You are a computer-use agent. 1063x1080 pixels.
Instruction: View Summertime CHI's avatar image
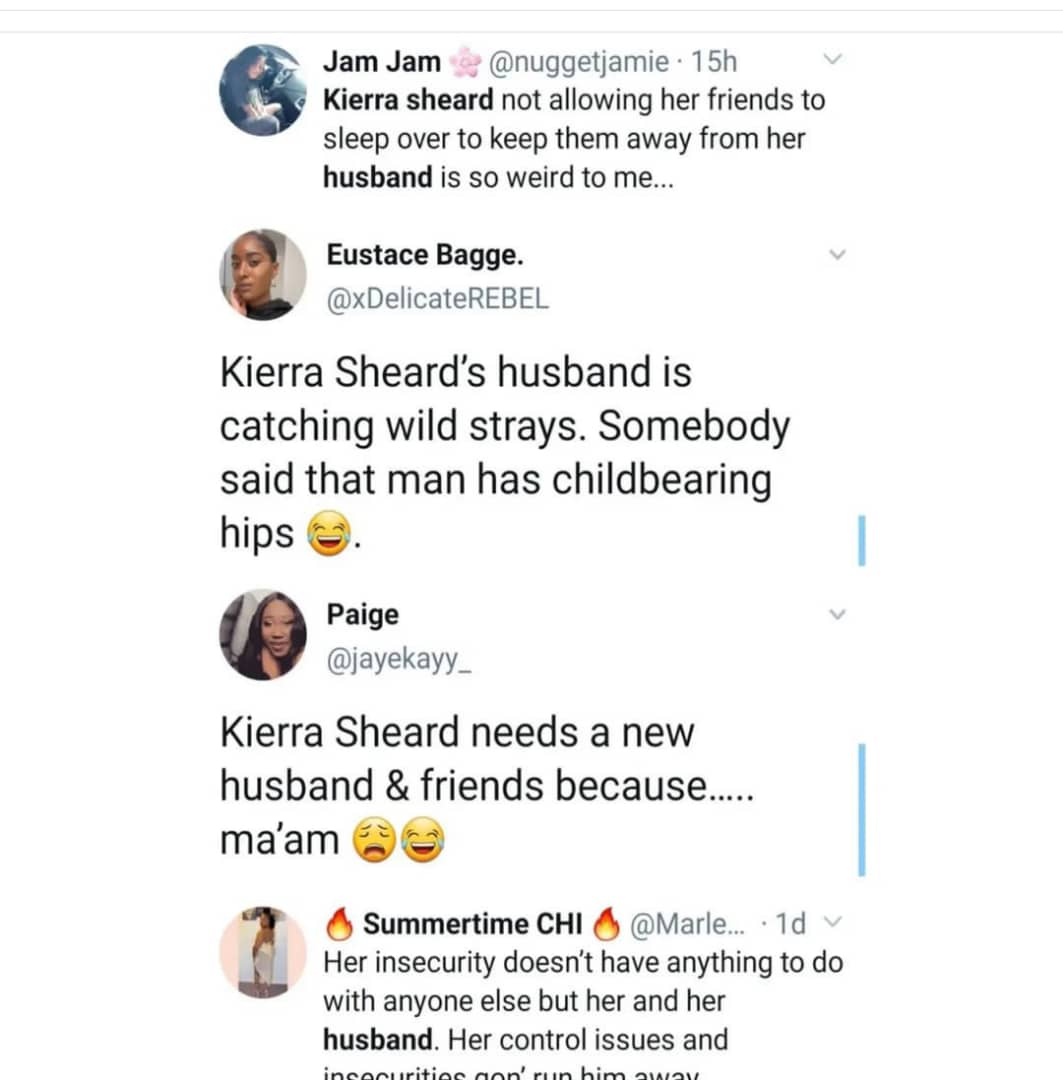tap(262, 953)
